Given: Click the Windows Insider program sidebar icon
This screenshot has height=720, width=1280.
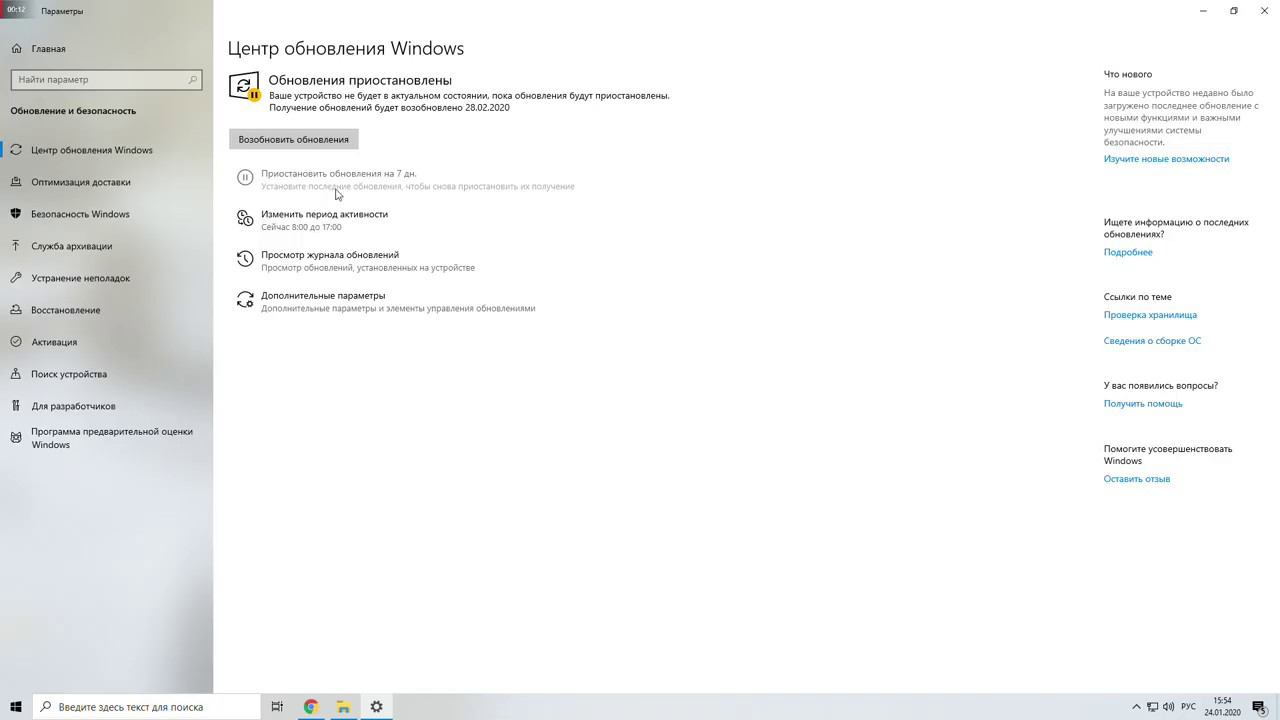Looking at the screenshot, I should pos(16,437).
